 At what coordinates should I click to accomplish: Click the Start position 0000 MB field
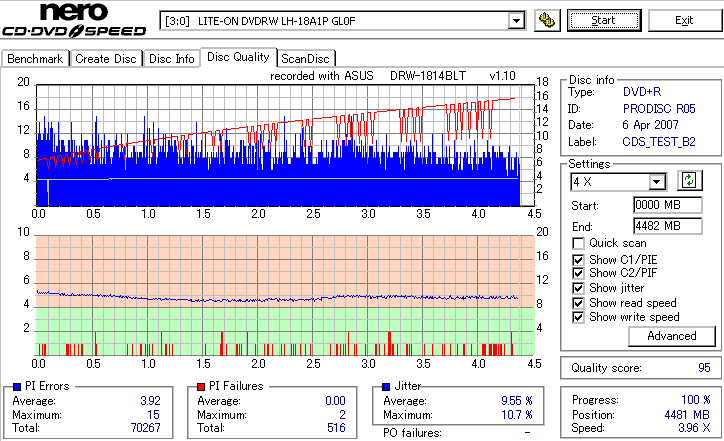coord(668,205)
